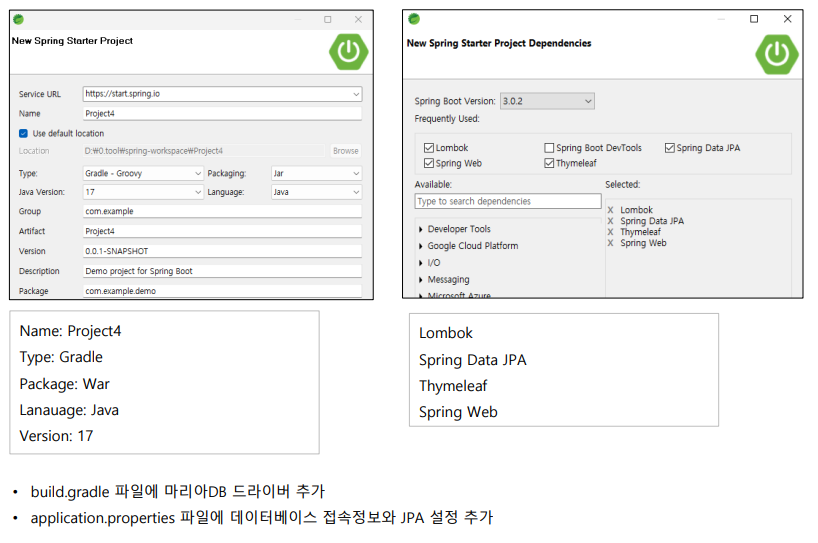Expand the Messaging category
This screenshot has width=818, height=543.
420,280
